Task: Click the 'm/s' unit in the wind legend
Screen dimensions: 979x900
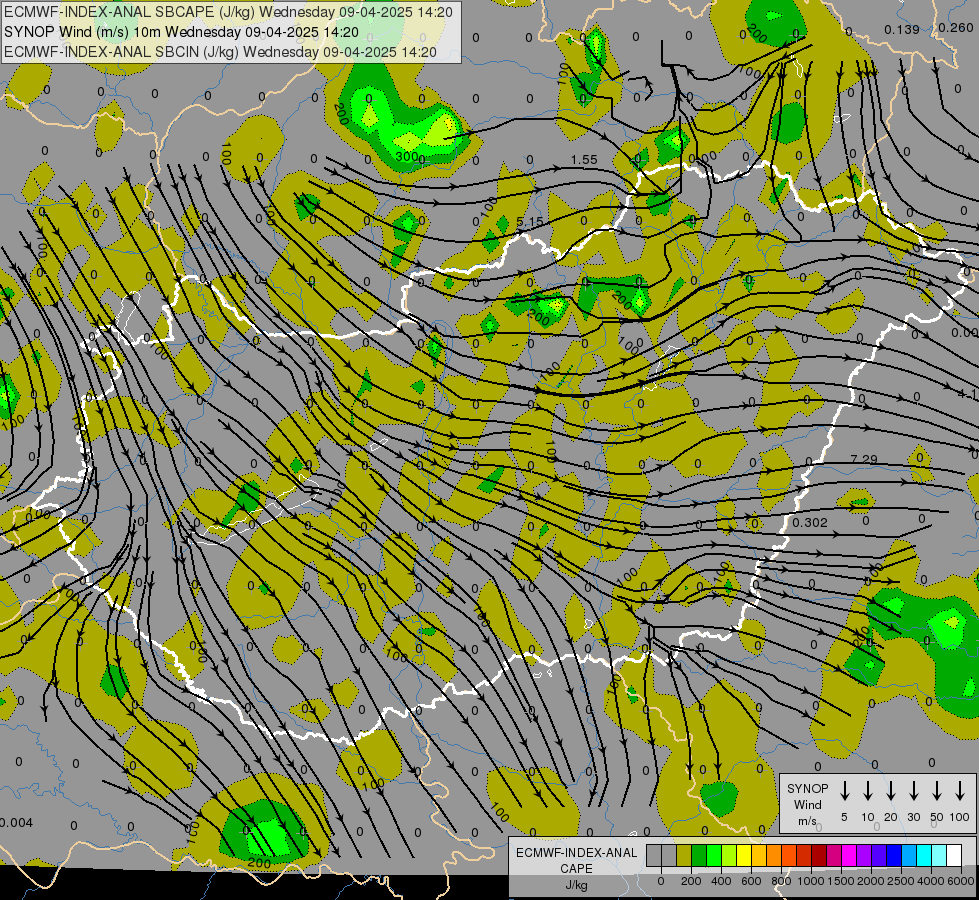Action: coord(807,821)
